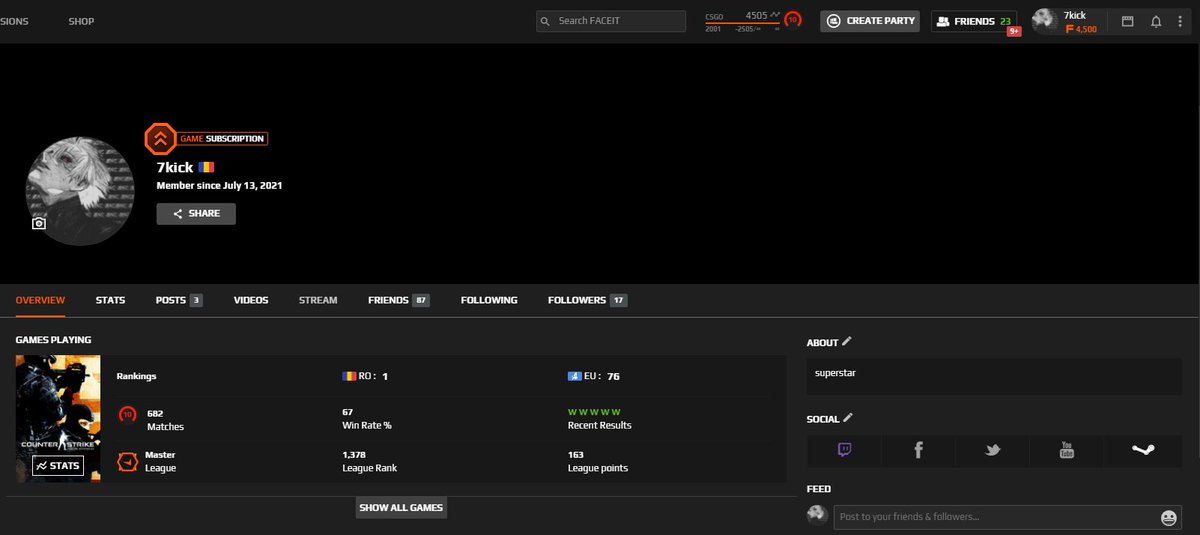Edit the Social section pencil
Viewport: 1200px width, 535px height.
pos(848,418)
